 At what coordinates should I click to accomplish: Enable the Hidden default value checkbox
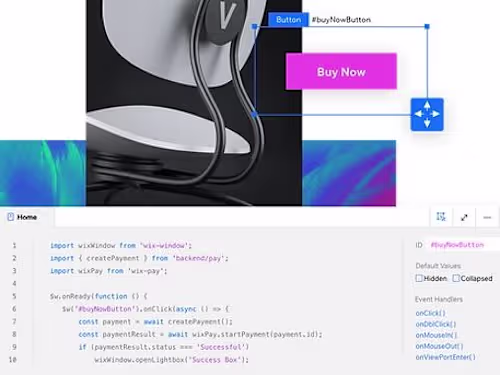click(419, 278)
